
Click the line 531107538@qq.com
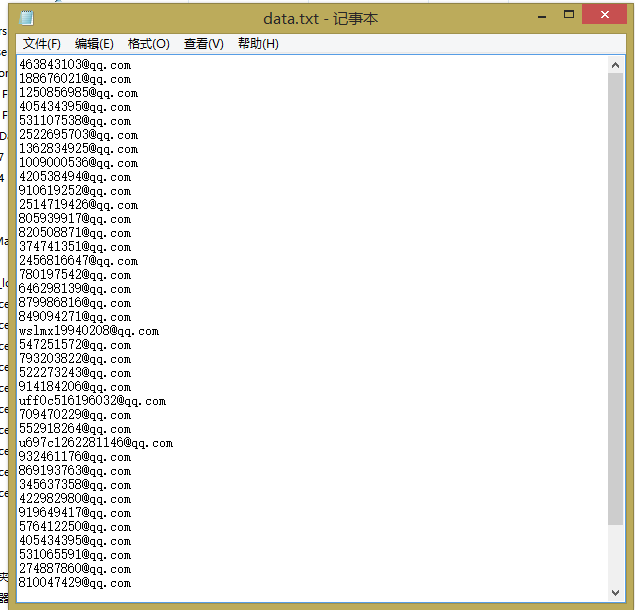[x=75, y=121]
